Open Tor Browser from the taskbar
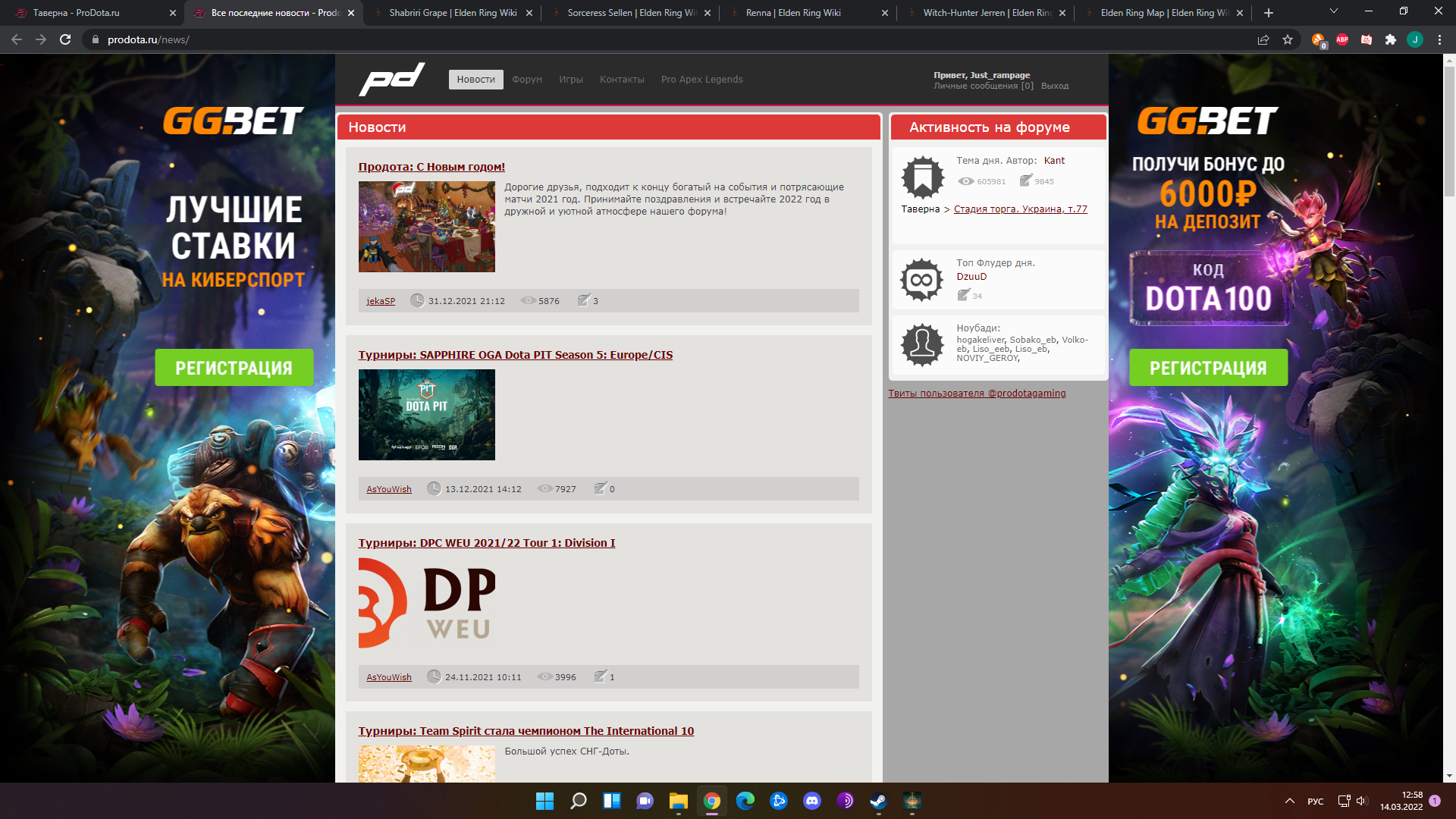1456x819 pixels. (845, 802)
